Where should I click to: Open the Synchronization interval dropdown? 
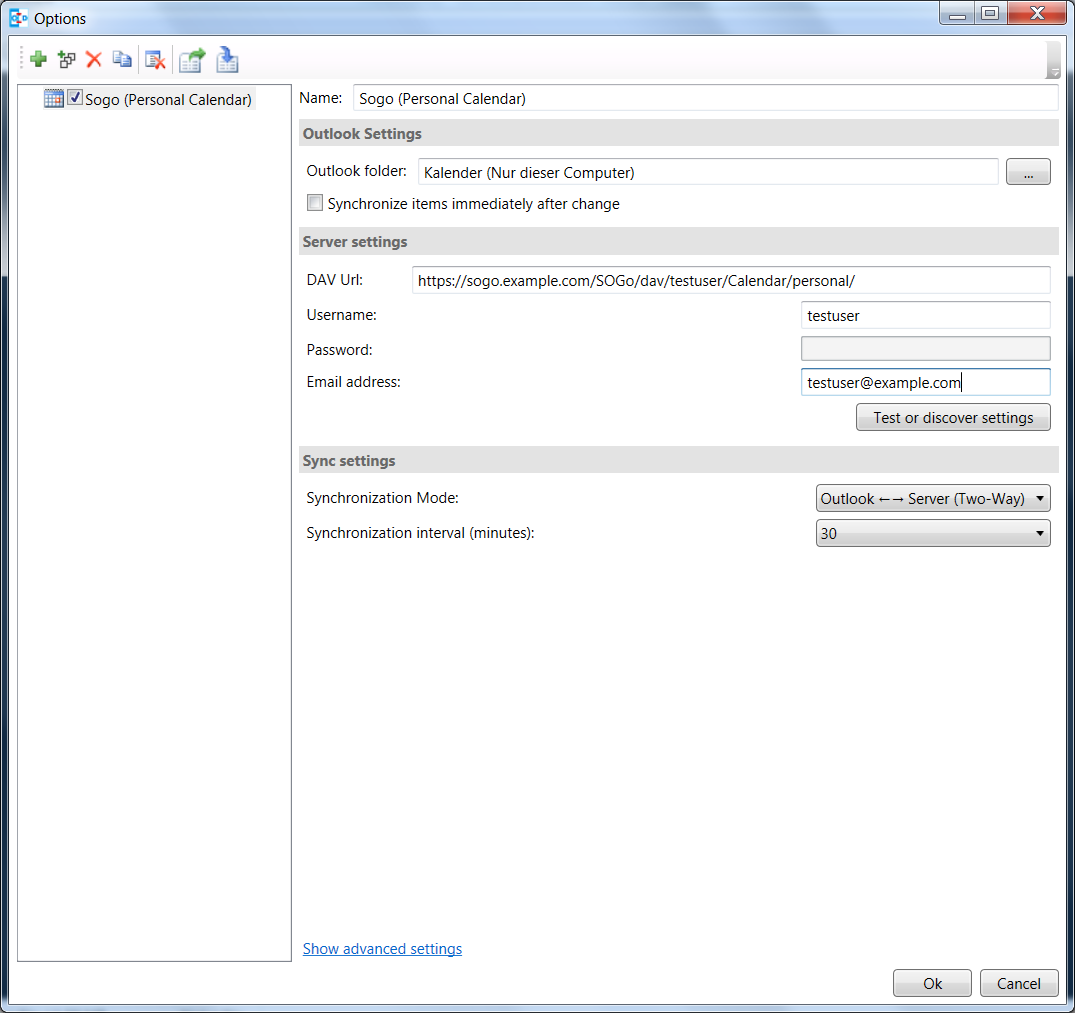pos(933,533)
